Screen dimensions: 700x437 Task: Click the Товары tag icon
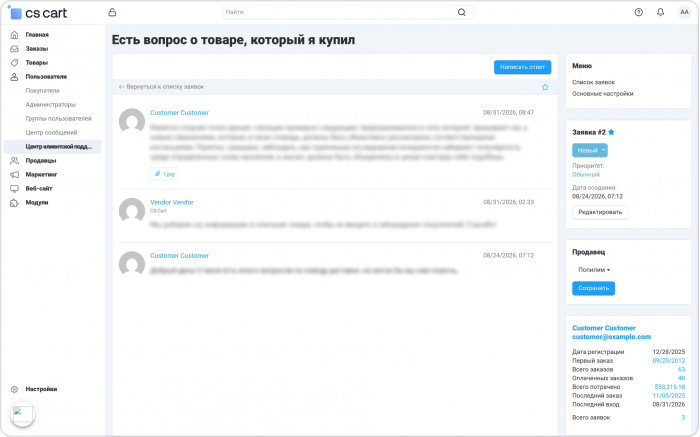click(14, 62)
